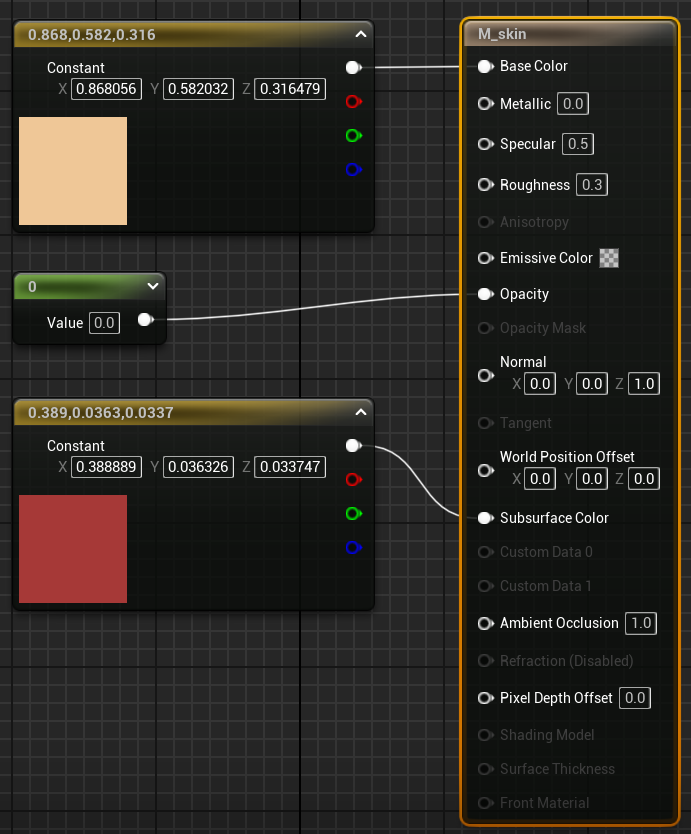Click the Base Color input pin
The width and height of the screenshot is (691, 834).
tap(485, 67)
